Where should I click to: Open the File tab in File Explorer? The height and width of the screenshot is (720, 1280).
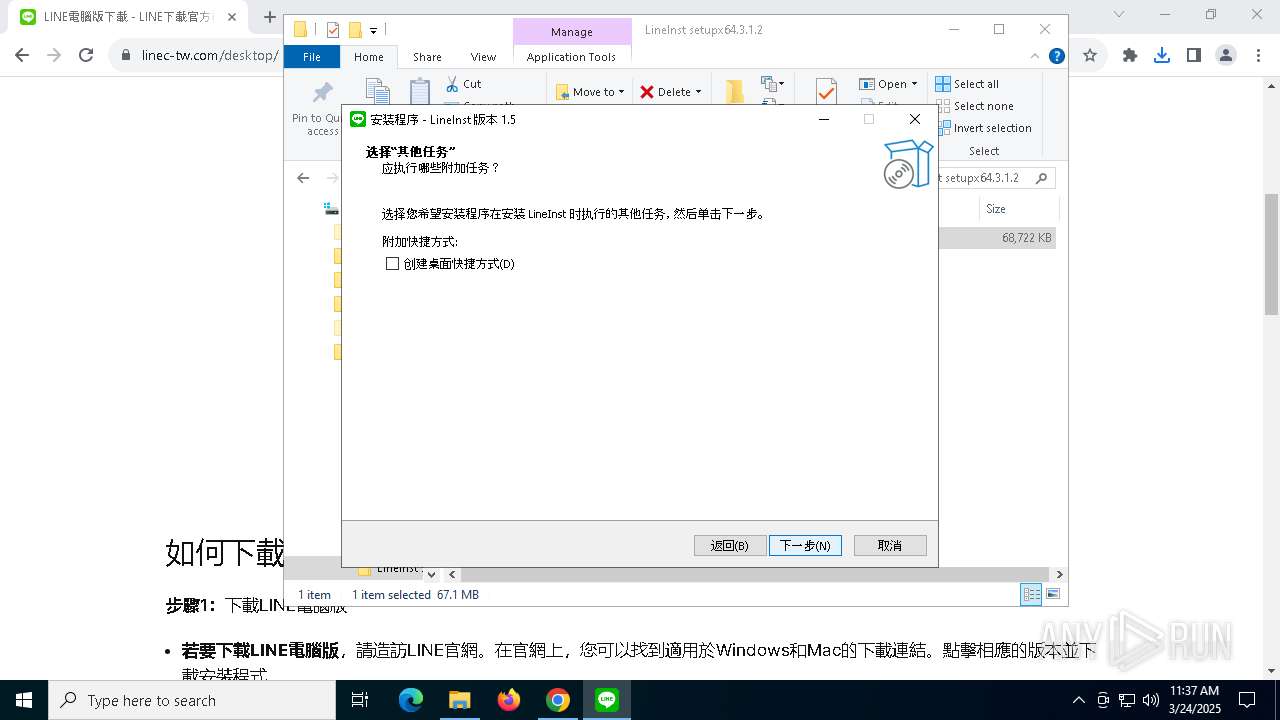pyautogui.click(x=312, y=57)
